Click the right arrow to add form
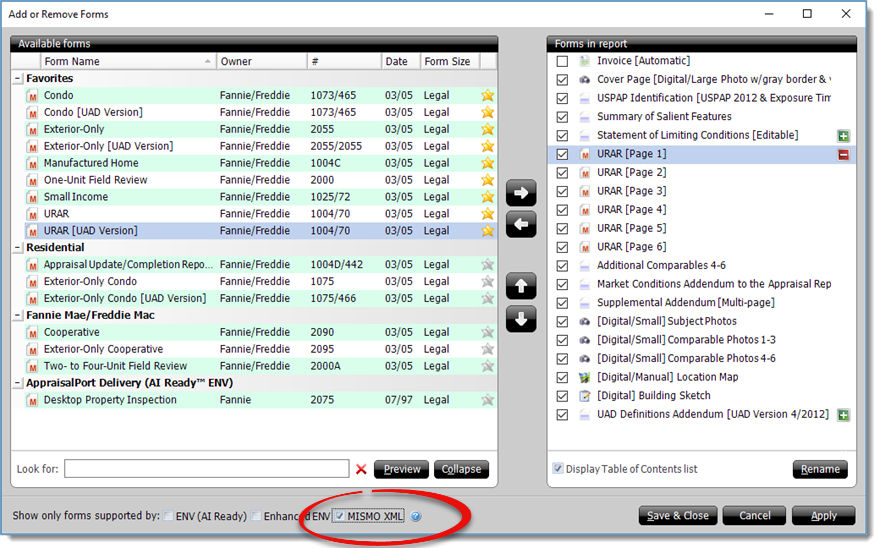Screen dimensions: 880x548 click(x=521, y=193)
